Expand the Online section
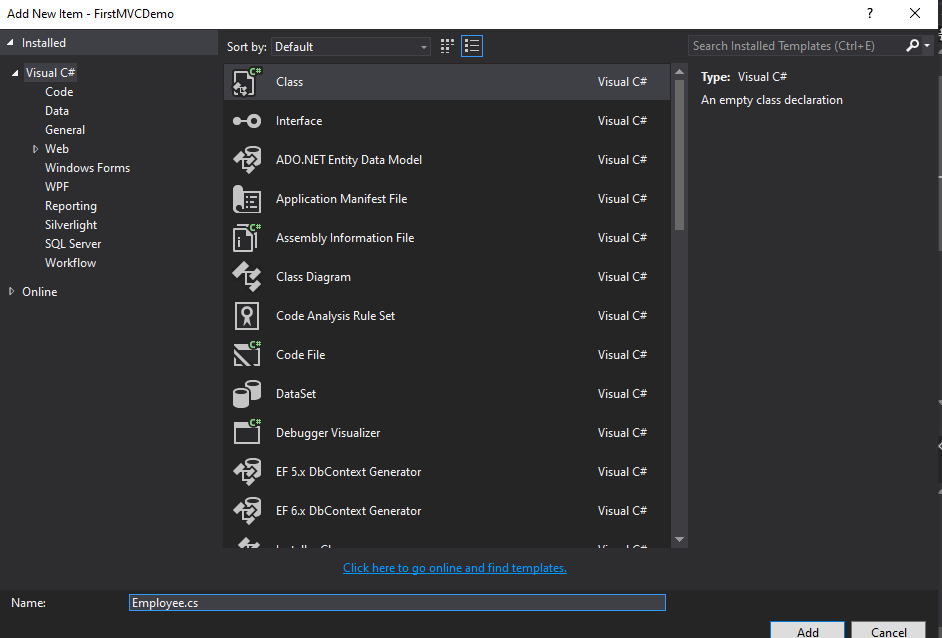Viewport: 942px width, 638px height. point(11,291)
